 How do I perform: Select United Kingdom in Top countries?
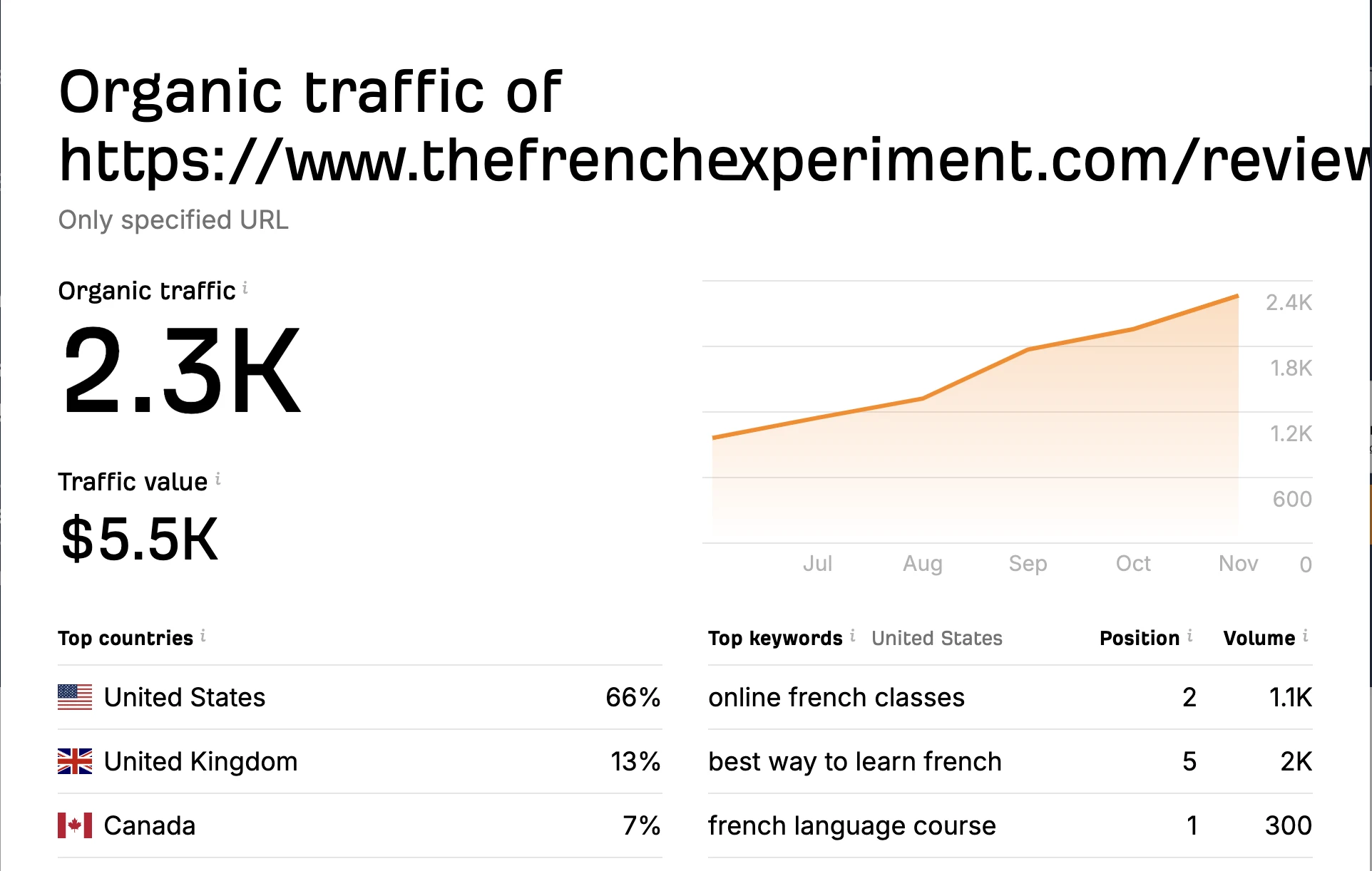point(200,761)
